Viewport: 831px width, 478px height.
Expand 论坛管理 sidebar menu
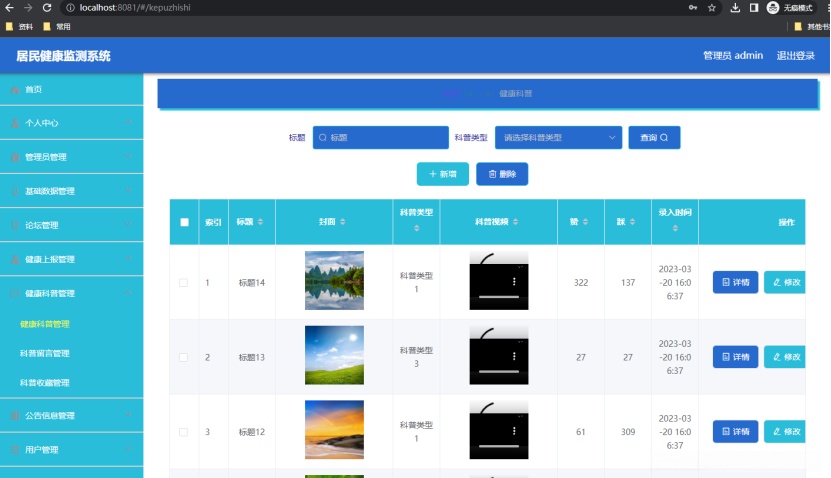(72, 225)
